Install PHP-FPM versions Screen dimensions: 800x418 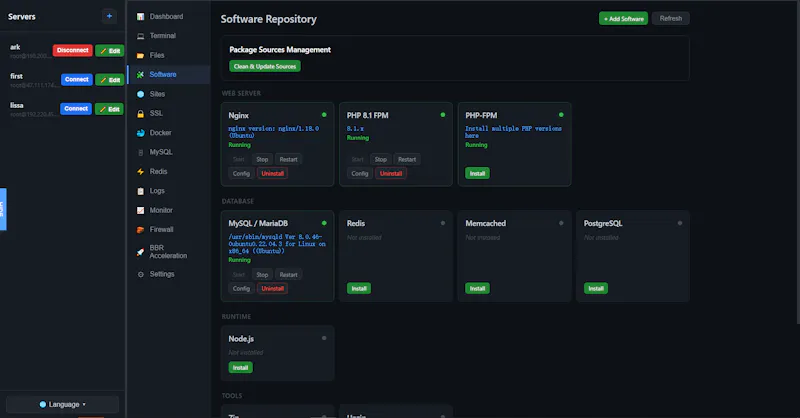(477, 174)
